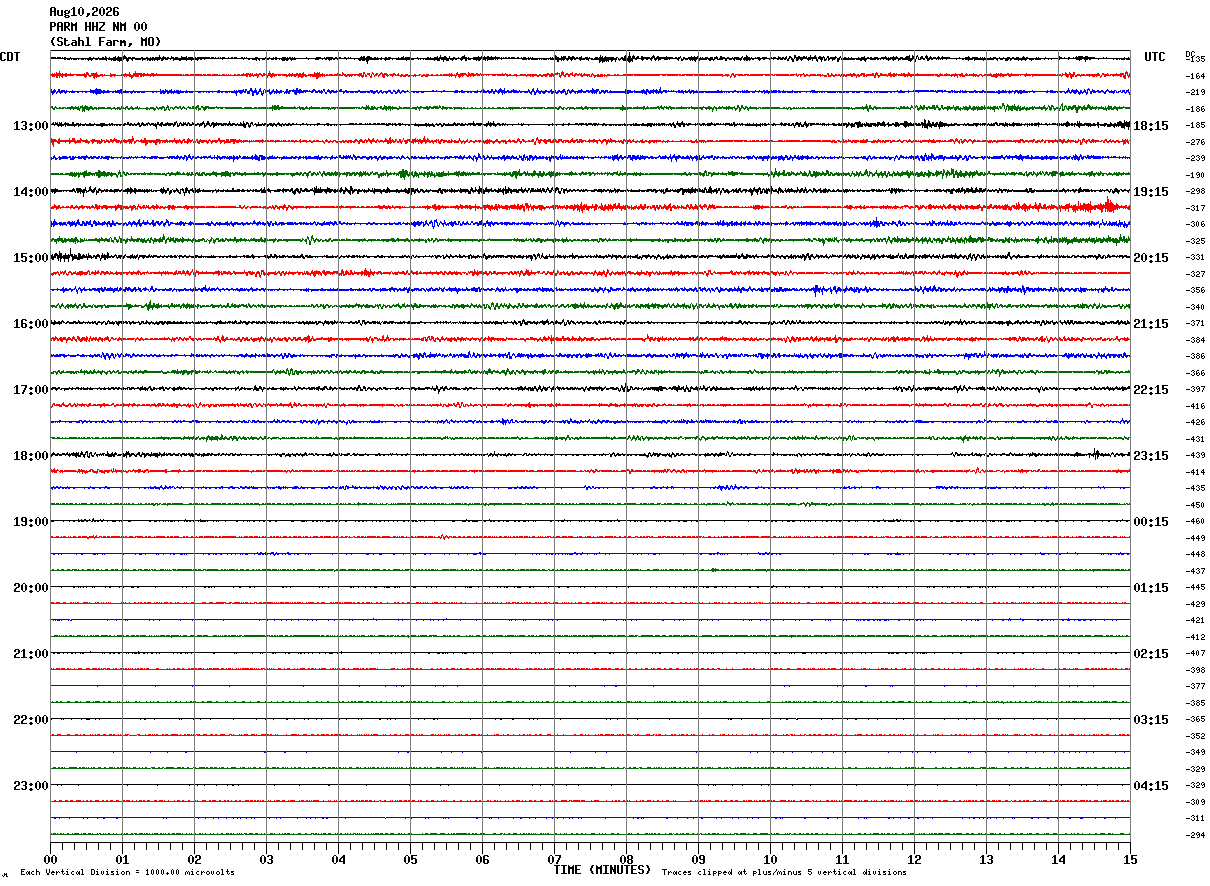
Task: Click minute "13" on the bottom time axis
Action: 986,860
